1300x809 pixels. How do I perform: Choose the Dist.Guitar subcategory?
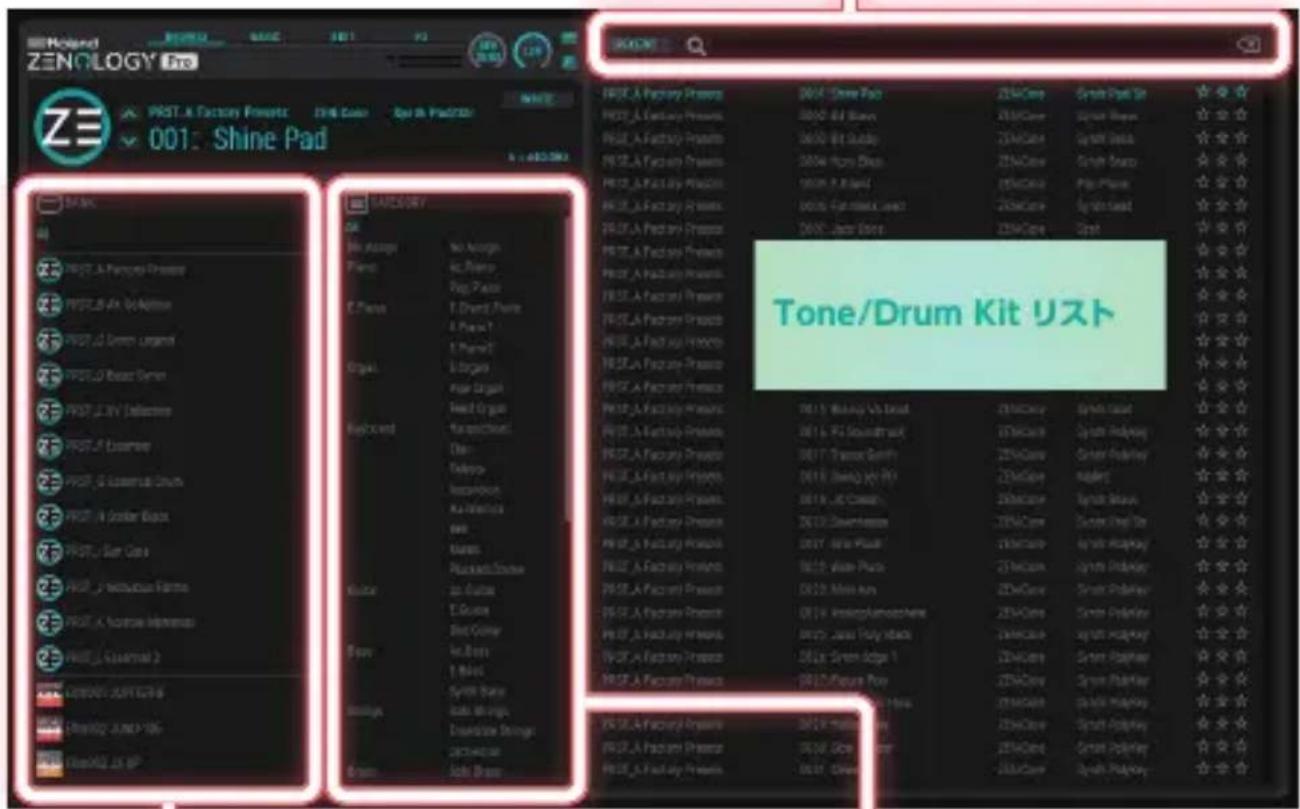(475, 631)
